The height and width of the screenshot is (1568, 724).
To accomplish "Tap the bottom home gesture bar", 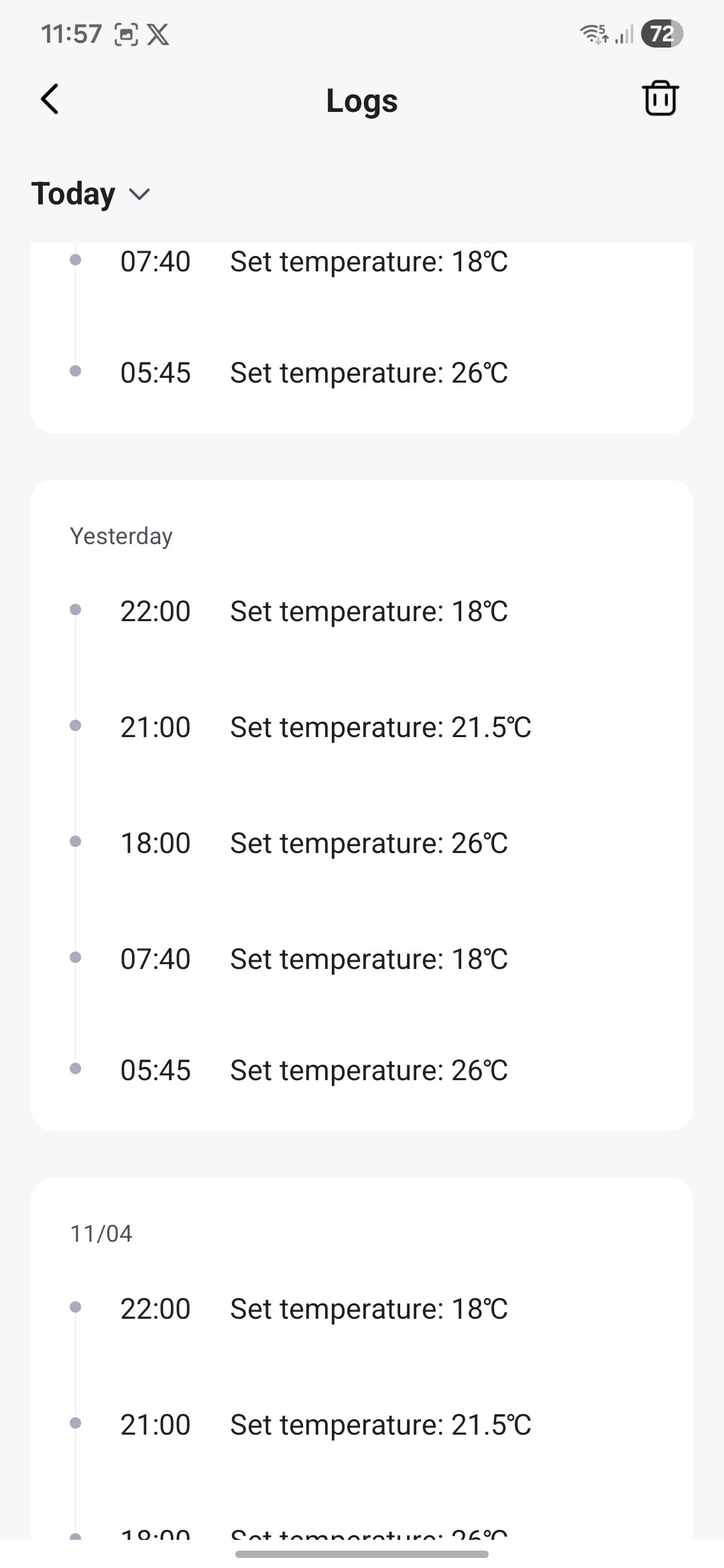I will [x=362, y=1554].
